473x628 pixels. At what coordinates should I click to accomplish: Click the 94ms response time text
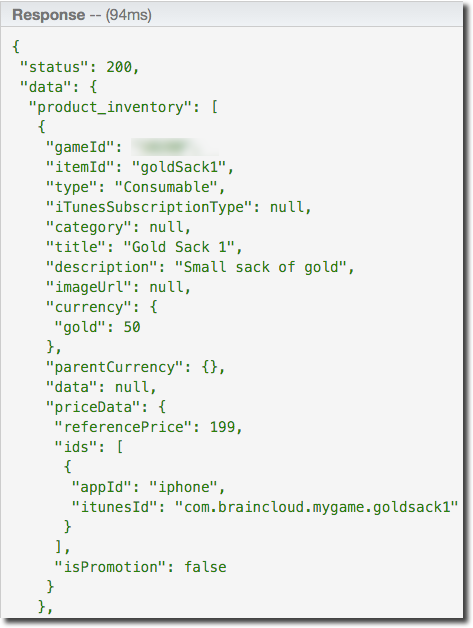coord(129,15)
